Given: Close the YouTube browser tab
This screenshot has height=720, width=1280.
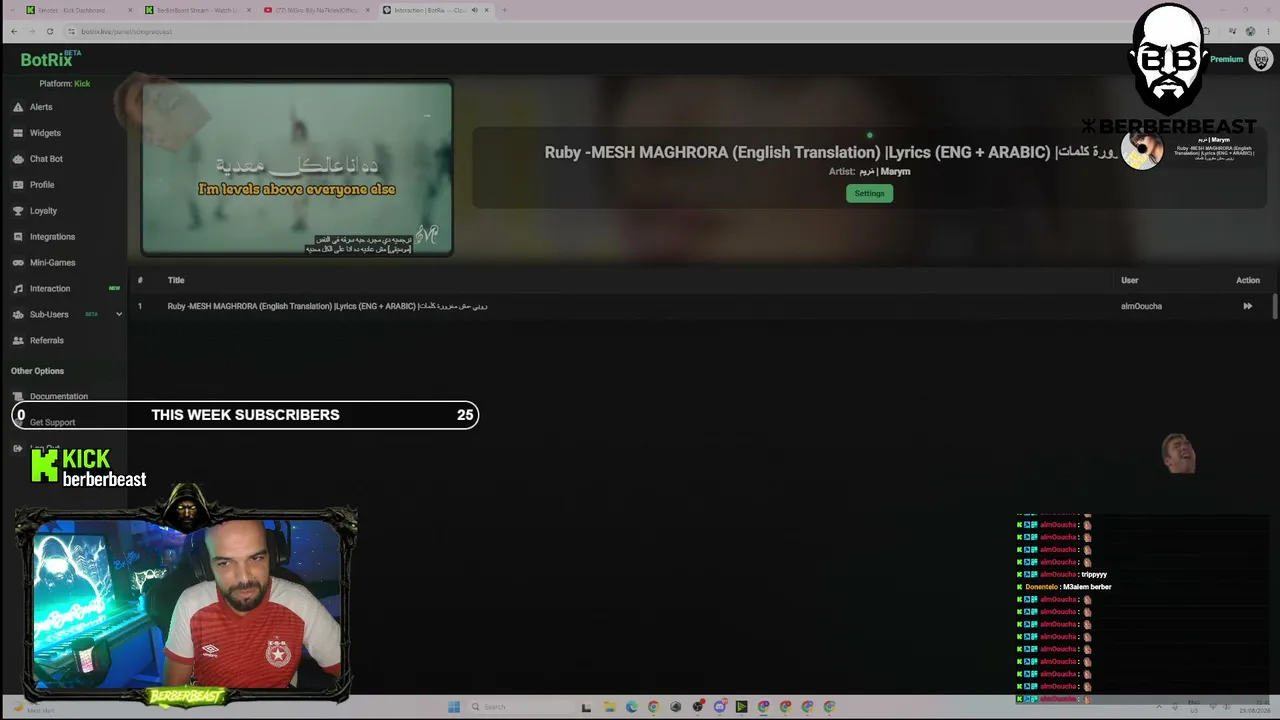Looking at the screenshot, I should (367, 10).
